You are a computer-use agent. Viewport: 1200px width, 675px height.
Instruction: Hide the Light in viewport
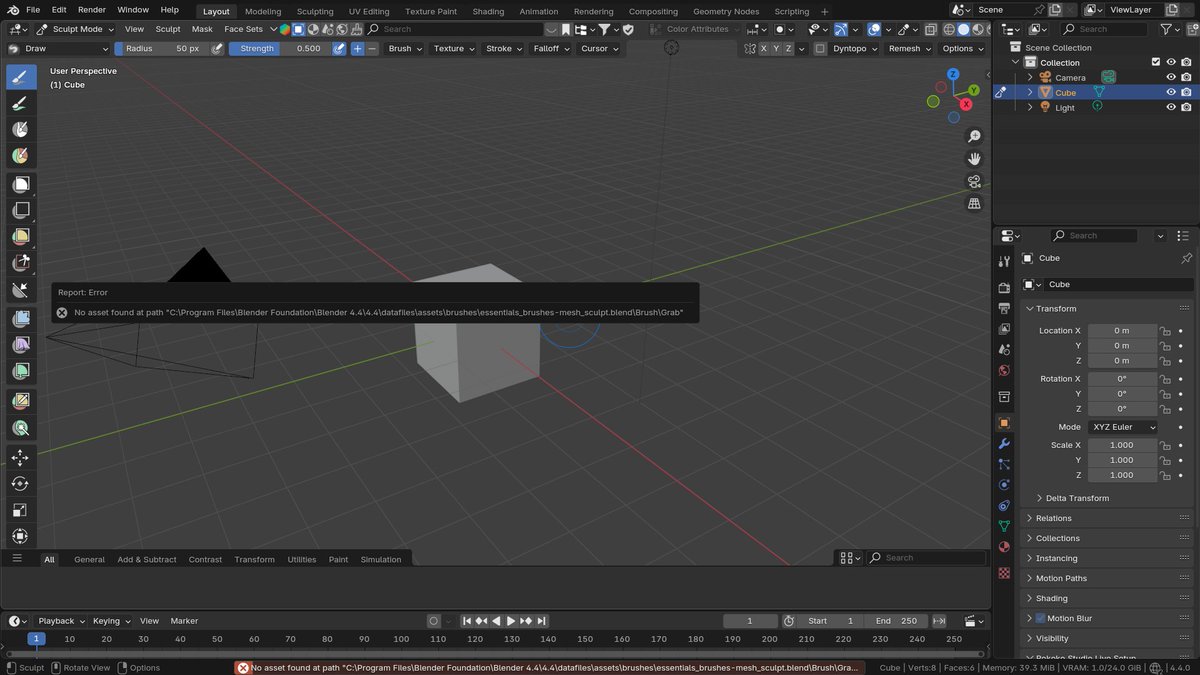(1171, 107)
